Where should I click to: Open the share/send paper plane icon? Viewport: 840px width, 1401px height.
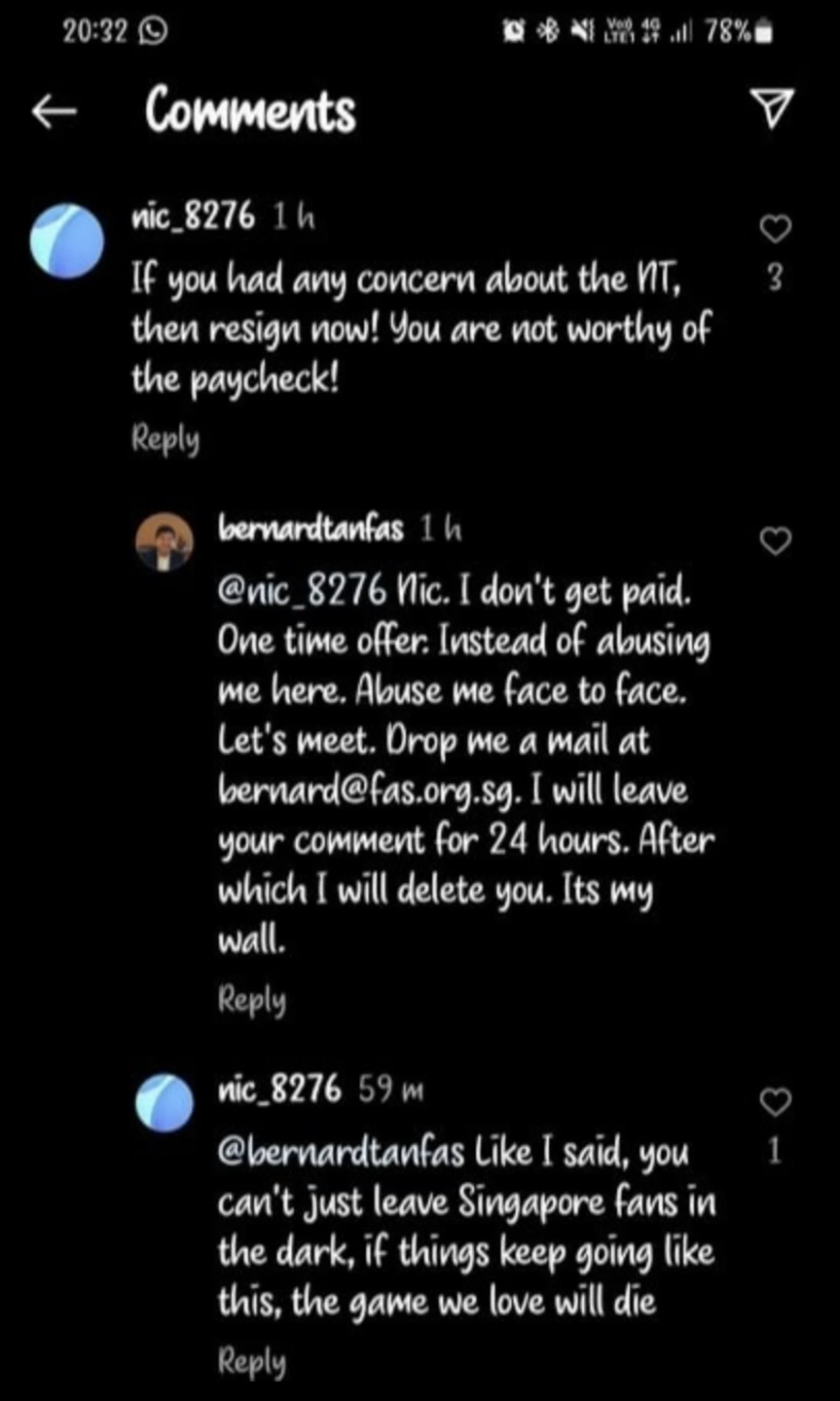pos(773,108)
